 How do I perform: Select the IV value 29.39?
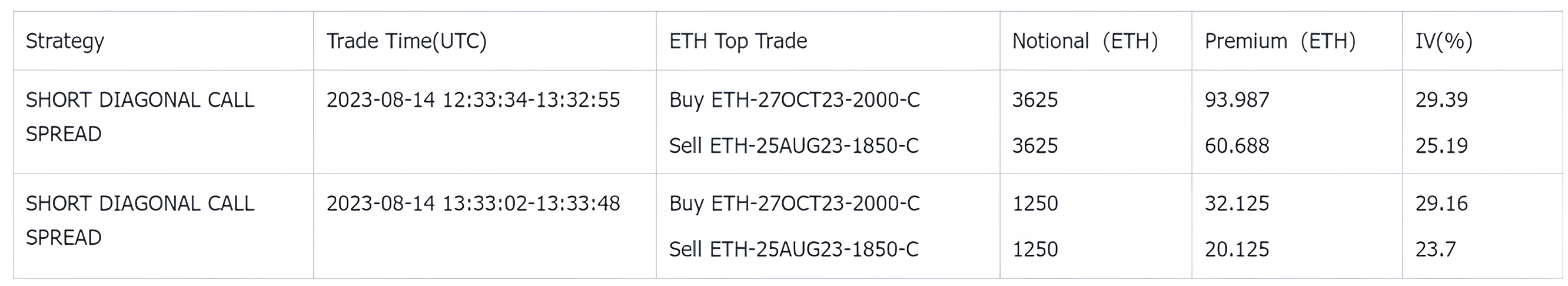(1441, 99)
